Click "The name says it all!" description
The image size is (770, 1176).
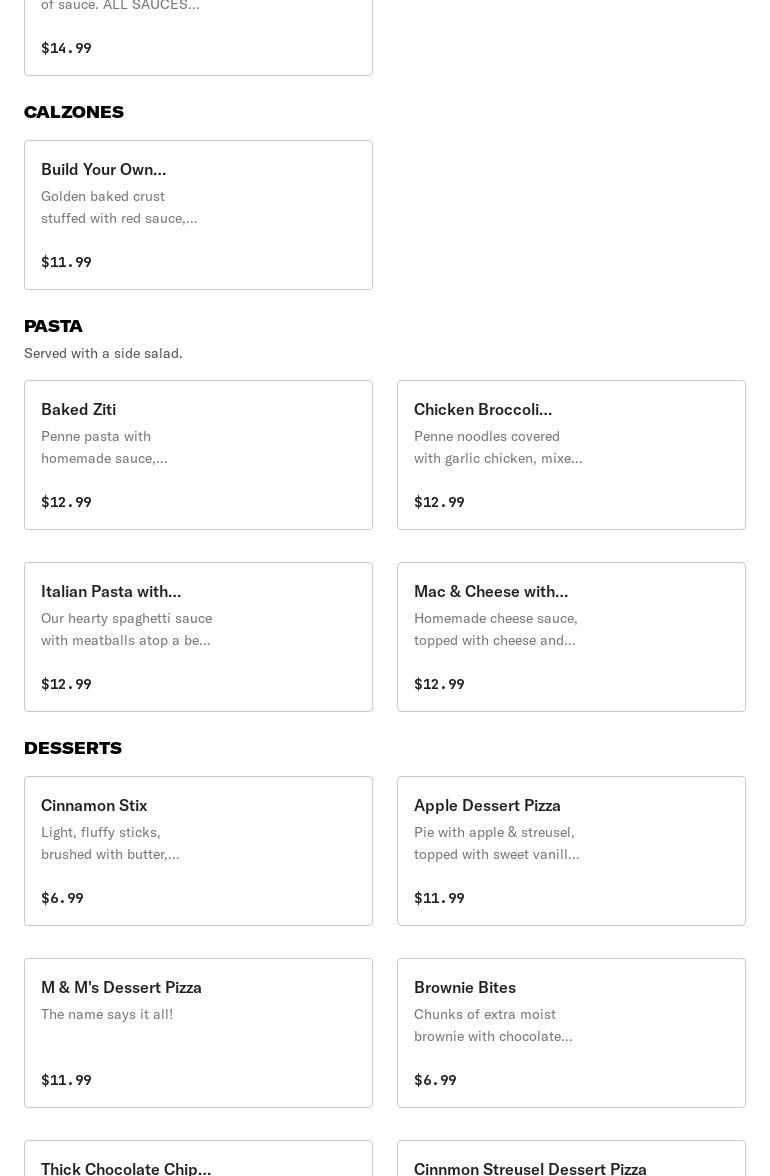pyautogui.click(x=107, y=1014)
